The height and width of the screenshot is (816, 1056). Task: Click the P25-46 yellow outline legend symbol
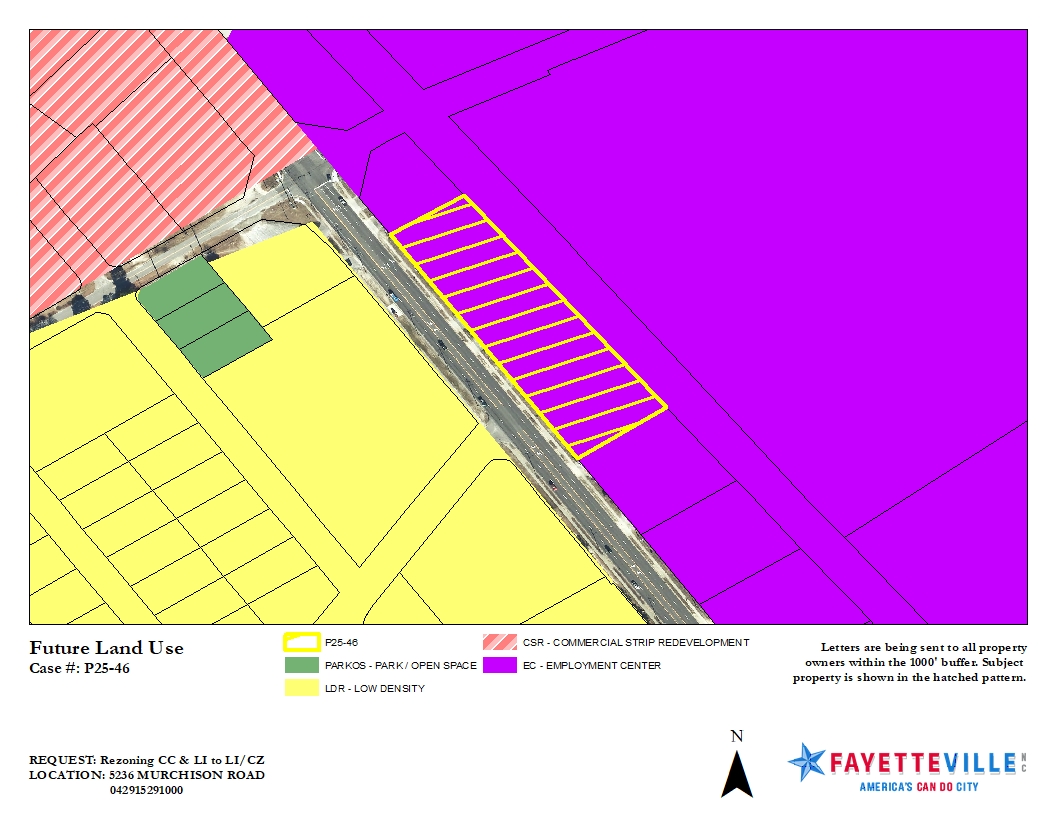click(x=301, y=643)
